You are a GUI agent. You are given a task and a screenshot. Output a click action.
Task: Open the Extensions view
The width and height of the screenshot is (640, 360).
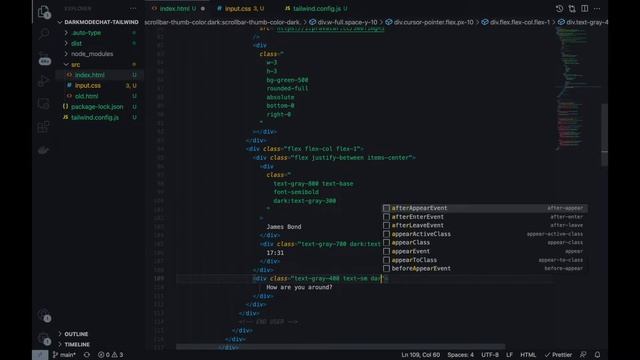point(44,127)
